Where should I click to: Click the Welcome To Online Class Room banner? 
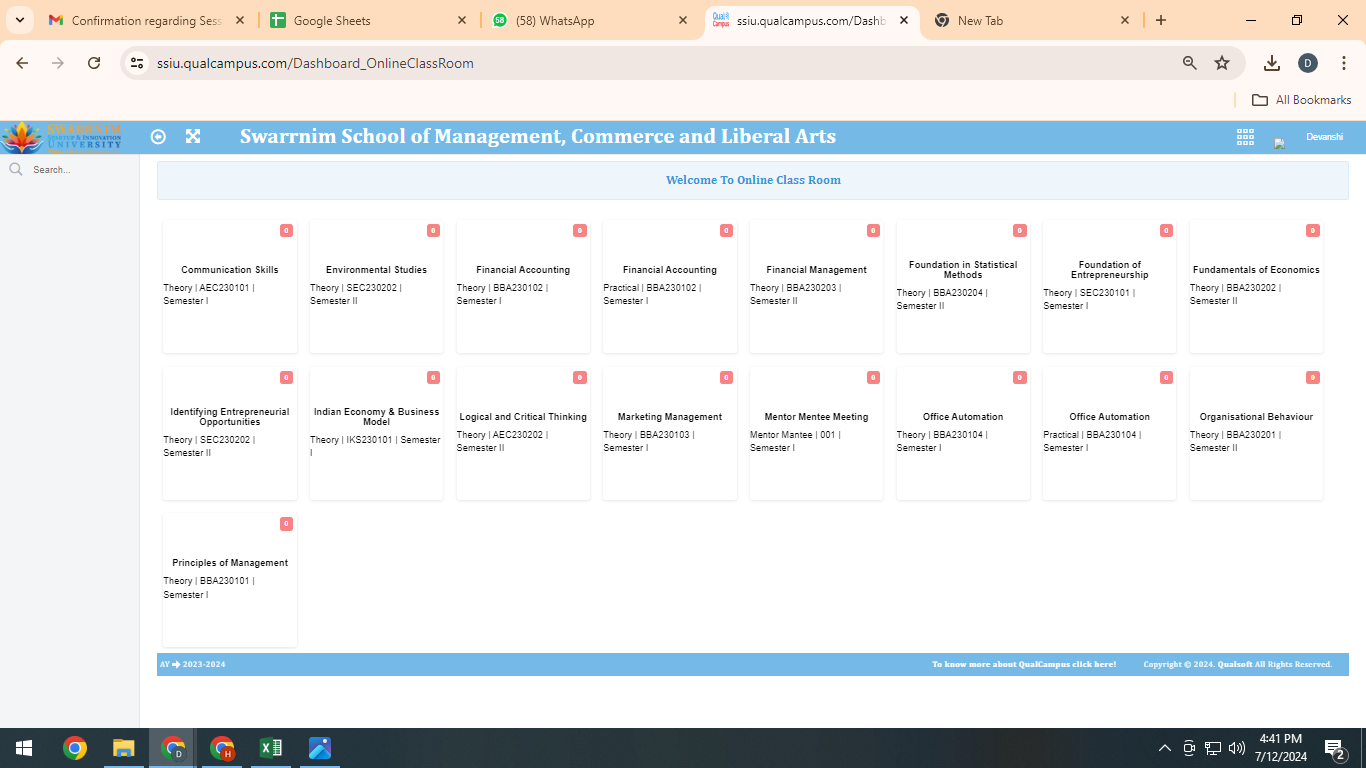[753, 180]
